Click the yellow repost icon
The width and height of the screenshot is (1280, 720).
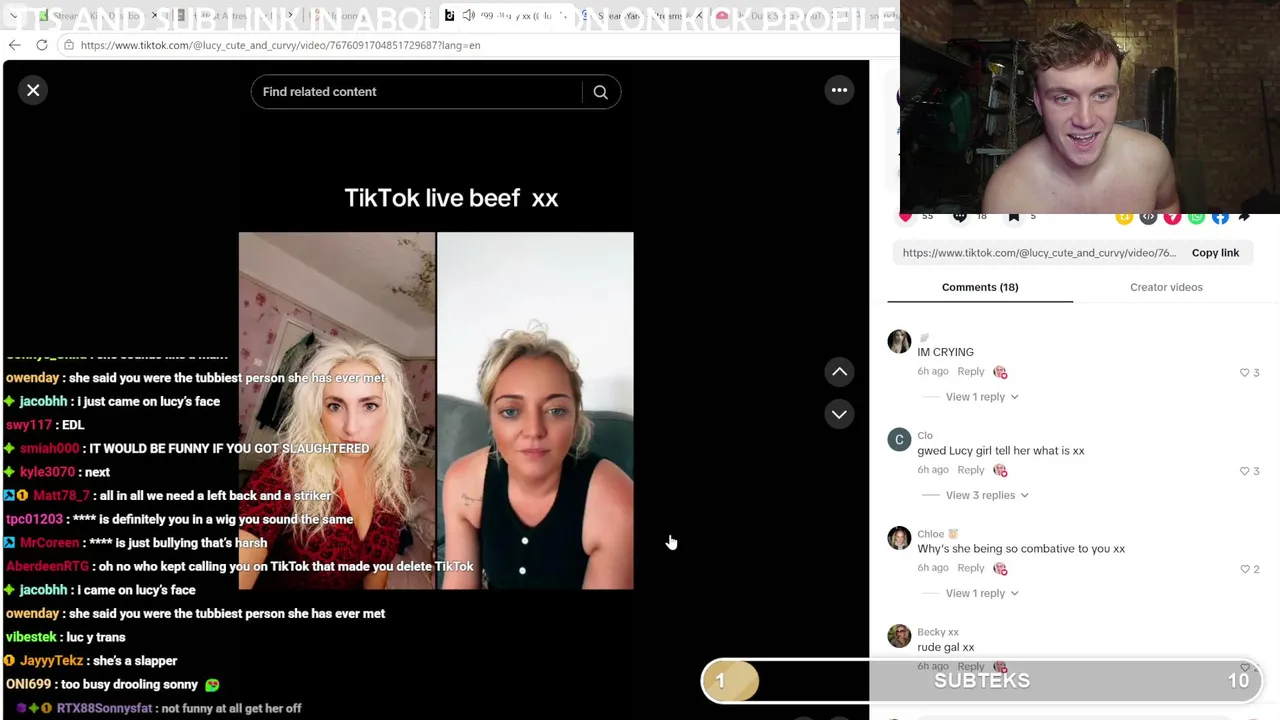1124,217
